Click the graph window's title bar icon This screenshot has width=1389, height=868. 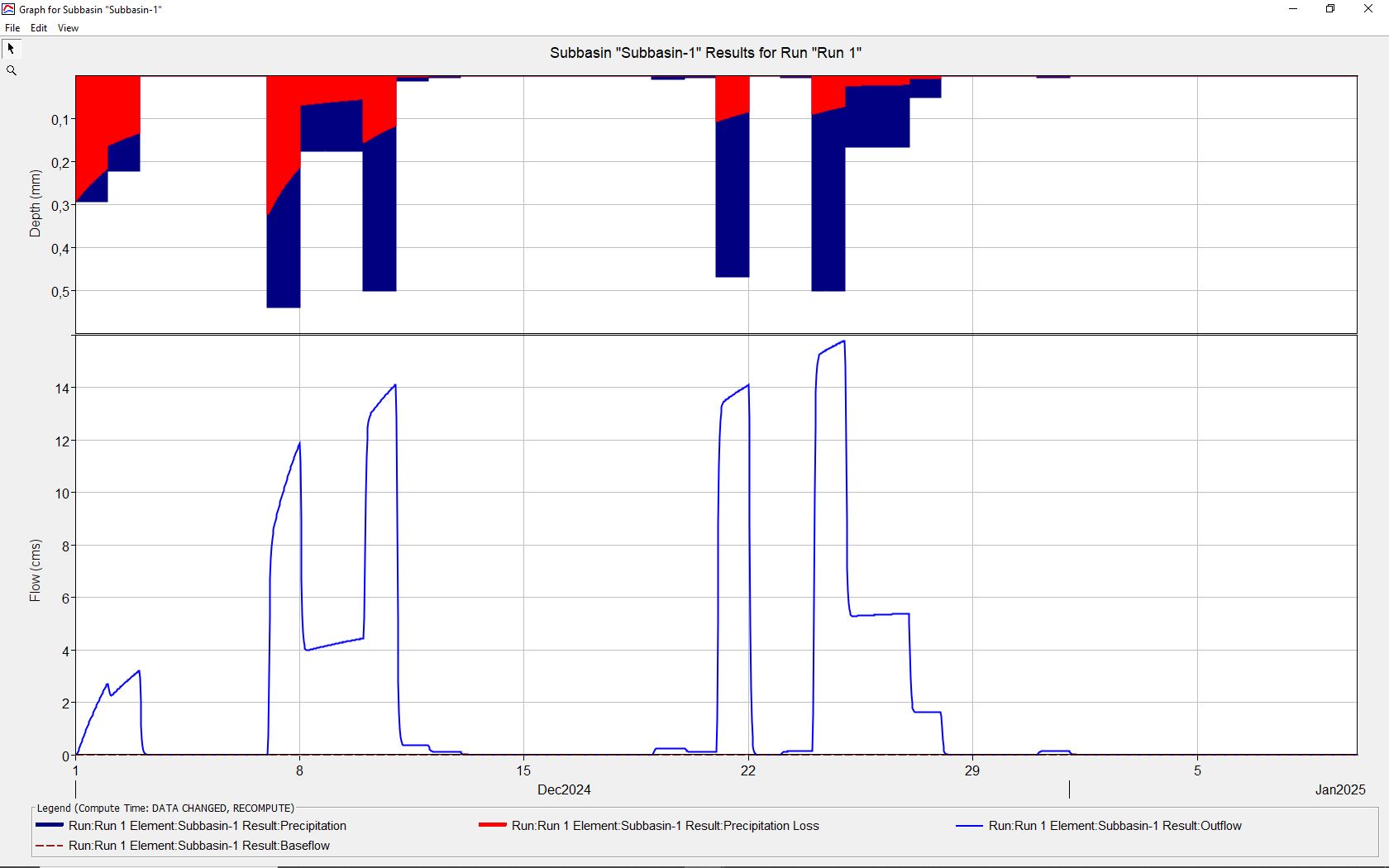(x=8, y=9)
